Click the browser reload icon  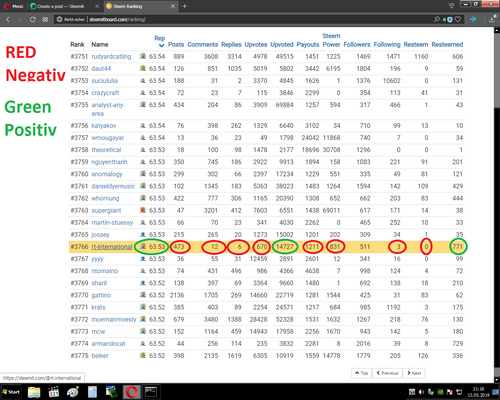tap(32, 19)
